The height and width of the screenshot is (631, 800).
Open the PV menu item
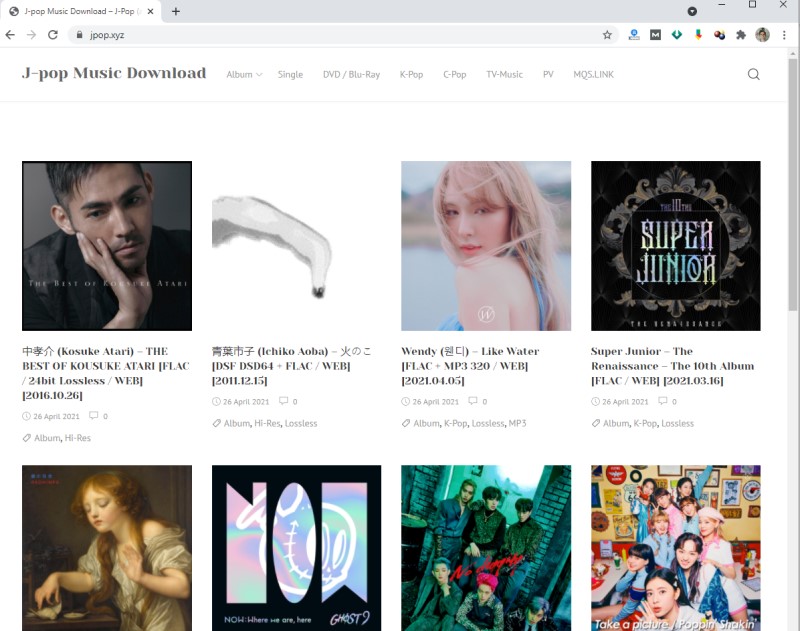pyautogui.click(x=548, y=74)
